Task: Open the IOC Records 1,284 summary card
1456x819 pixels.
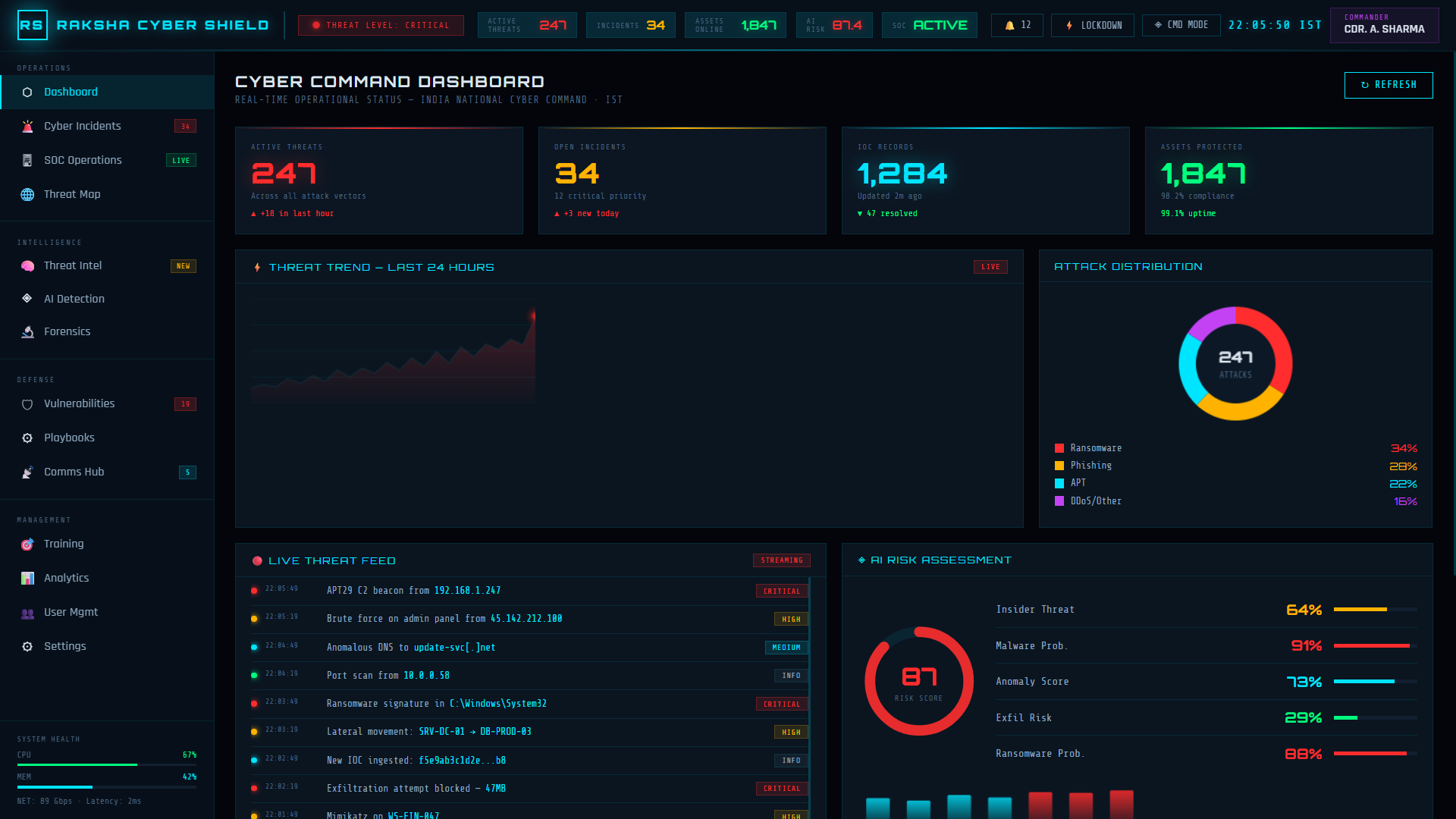Action: [986, 180]
